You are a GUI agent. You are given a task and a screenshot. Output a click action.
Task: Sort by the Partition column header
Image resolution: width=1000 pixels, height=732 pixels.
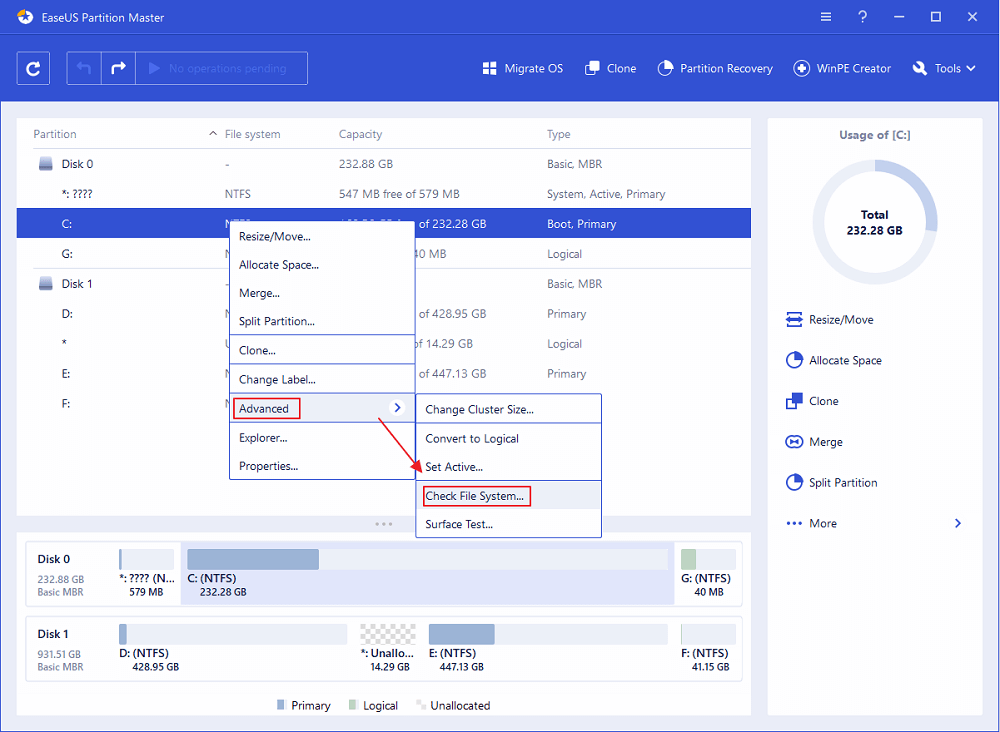coord(55,134)
